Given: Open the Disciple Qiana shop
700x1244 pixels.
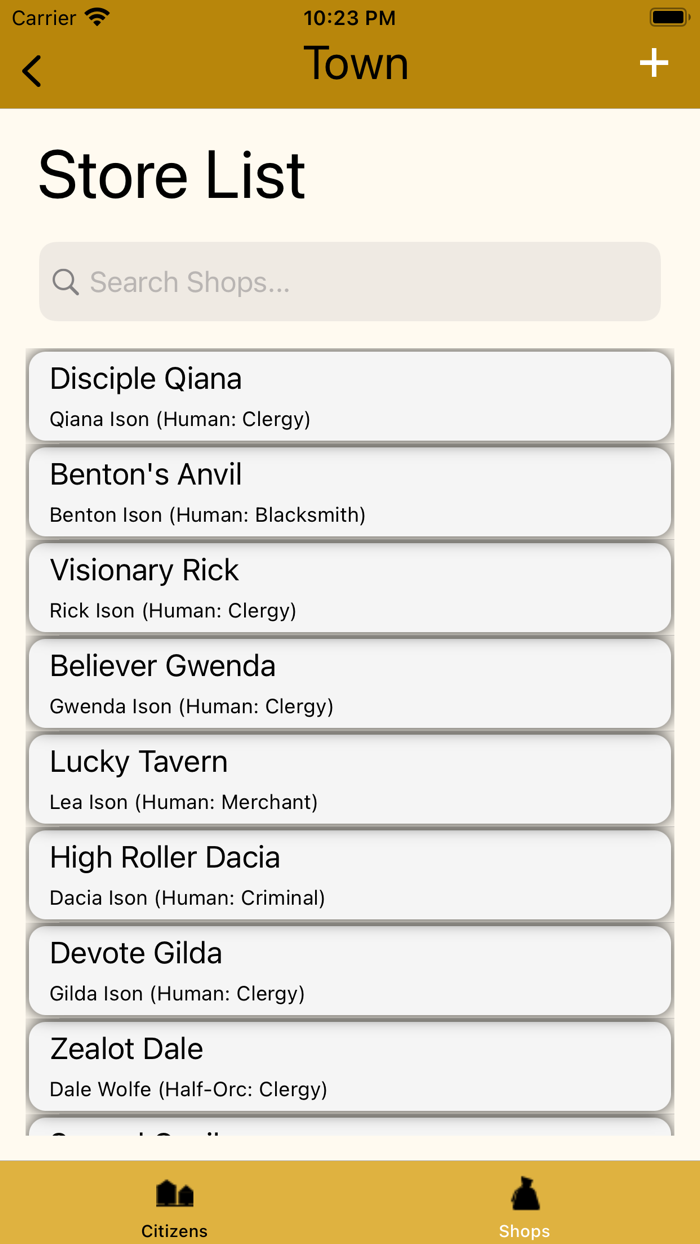Looking at the screenshot, I should (350, 396).
